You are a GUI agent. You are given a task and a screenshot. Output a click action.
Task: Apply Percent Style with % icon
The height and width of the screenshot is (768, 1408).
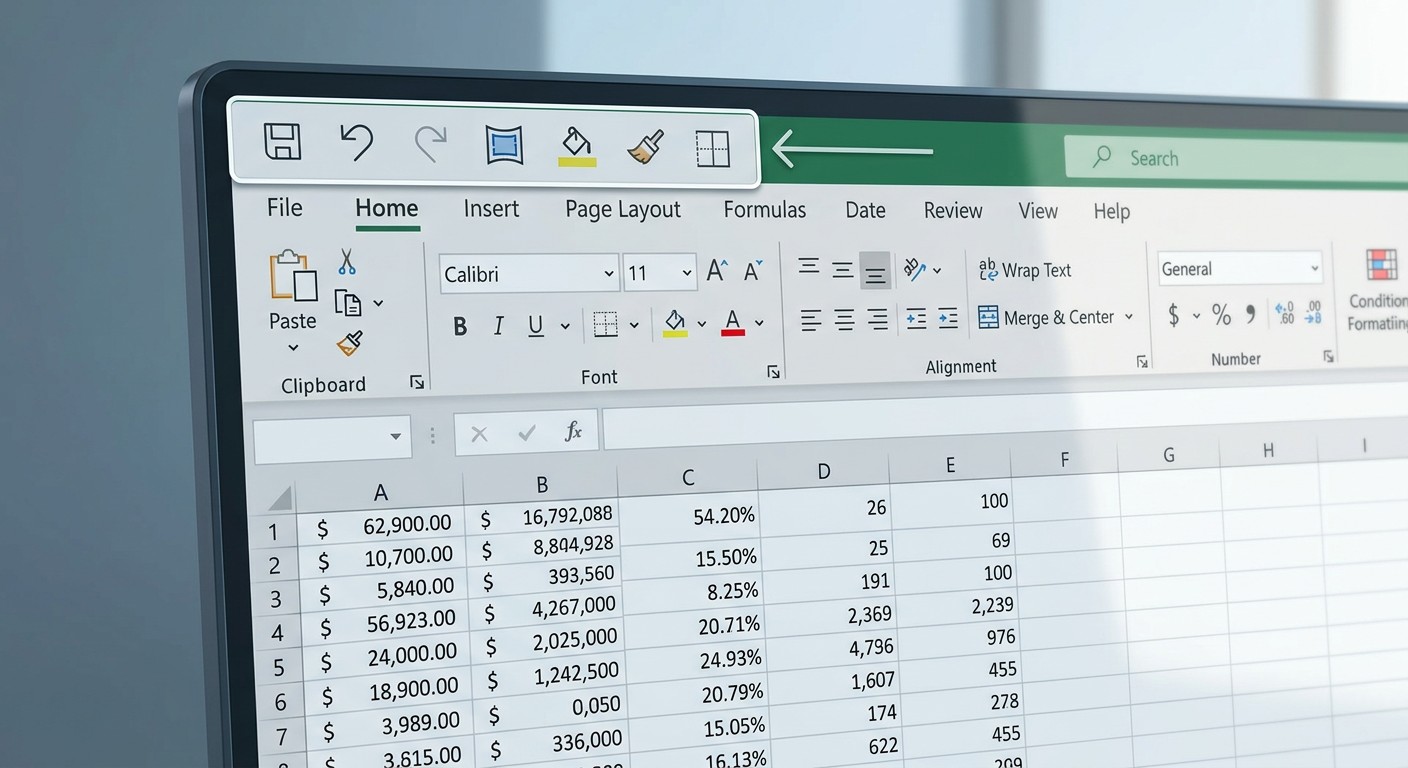pyautogui.click(x=1221, y=316)
